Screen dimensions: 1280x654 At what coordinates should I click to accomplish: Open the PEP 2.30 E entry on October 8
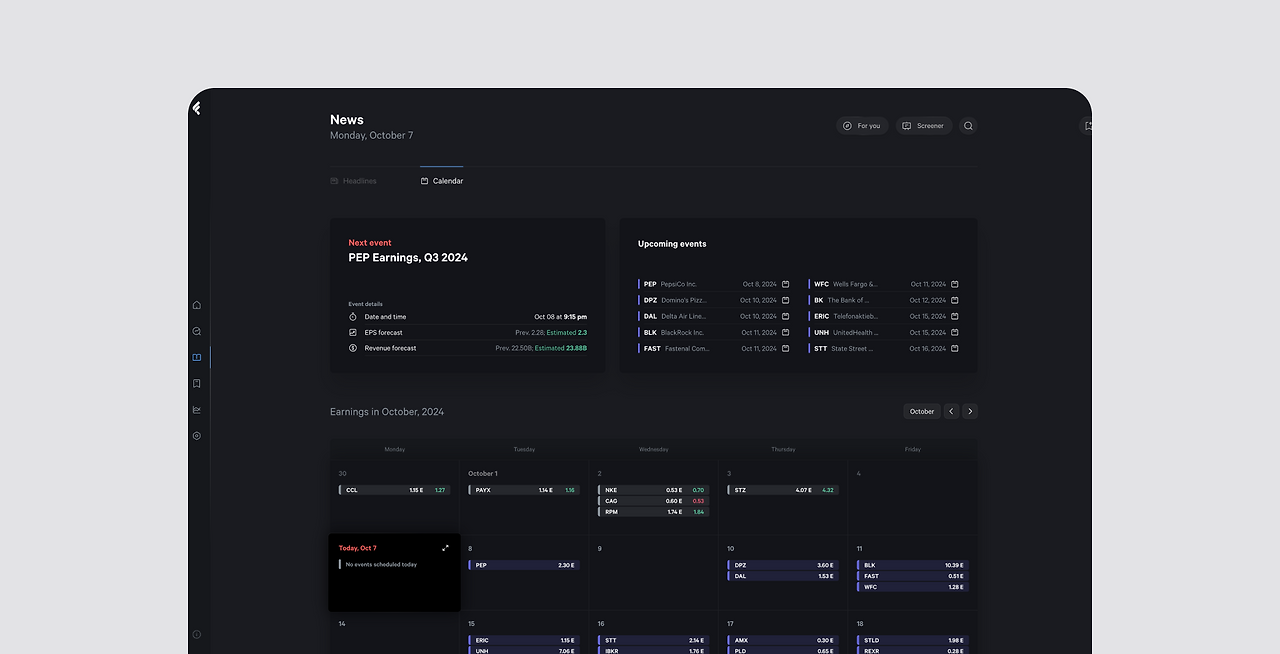(x=524, y=565)
